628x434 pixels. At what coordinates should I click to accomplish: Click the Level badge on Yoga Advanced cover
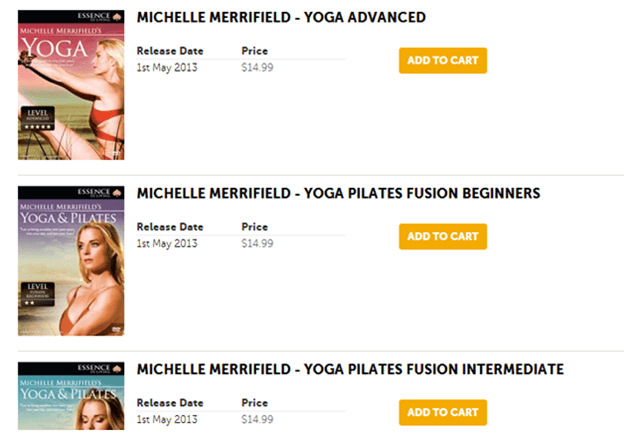click(39, 119)
